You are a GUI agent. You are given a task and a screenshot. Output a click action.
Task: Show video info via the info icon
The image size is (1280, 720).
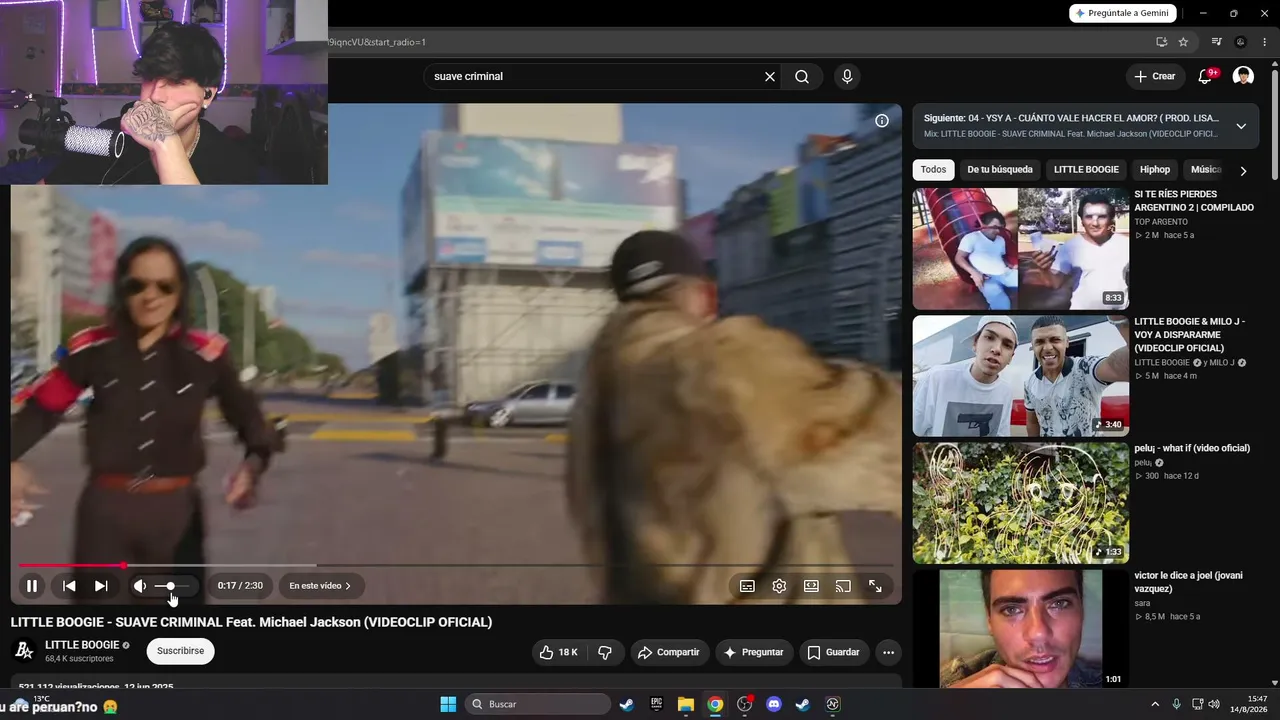coord(882,121)
